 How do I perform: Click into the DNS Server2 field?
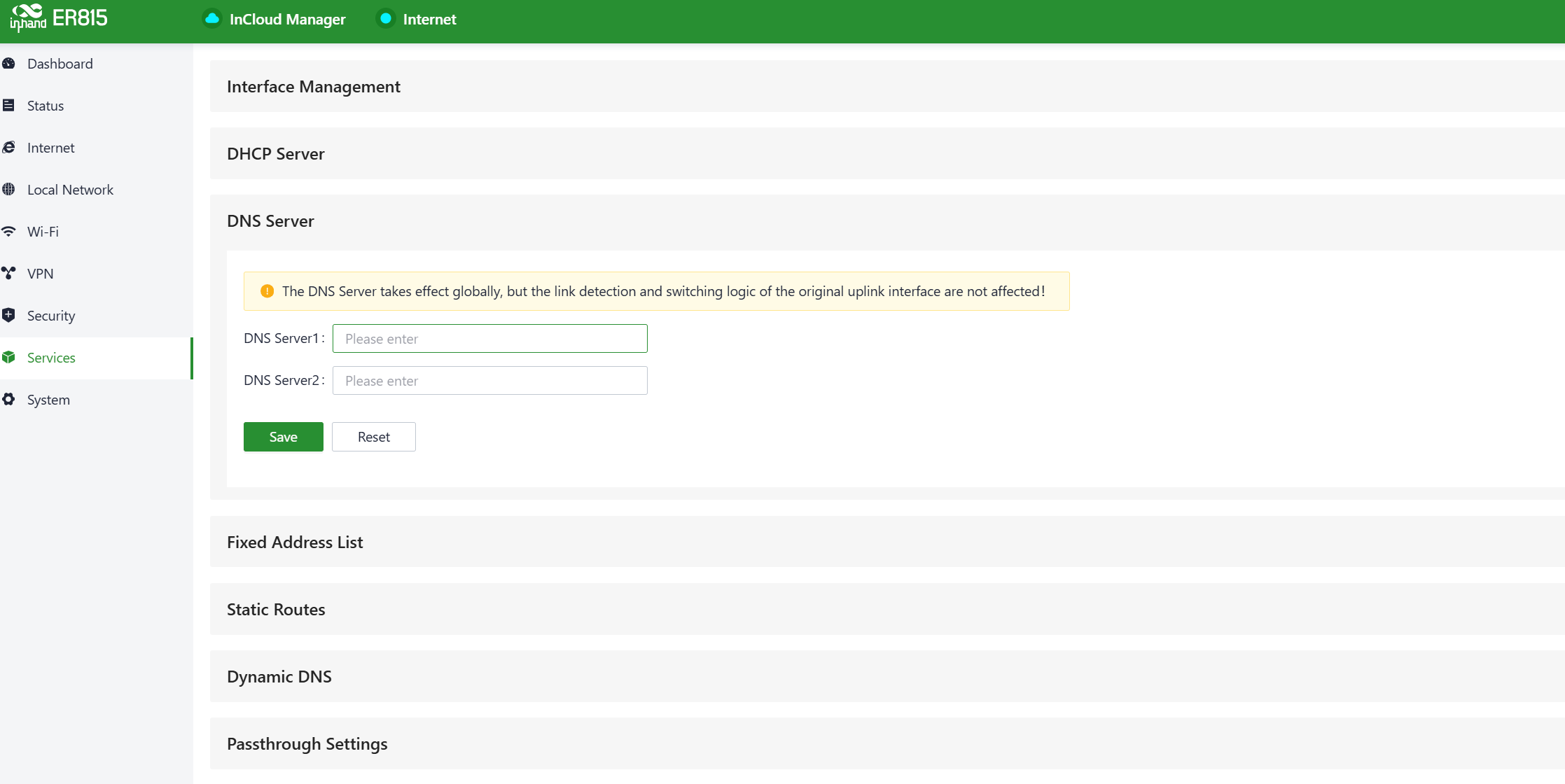pos(489,381)
